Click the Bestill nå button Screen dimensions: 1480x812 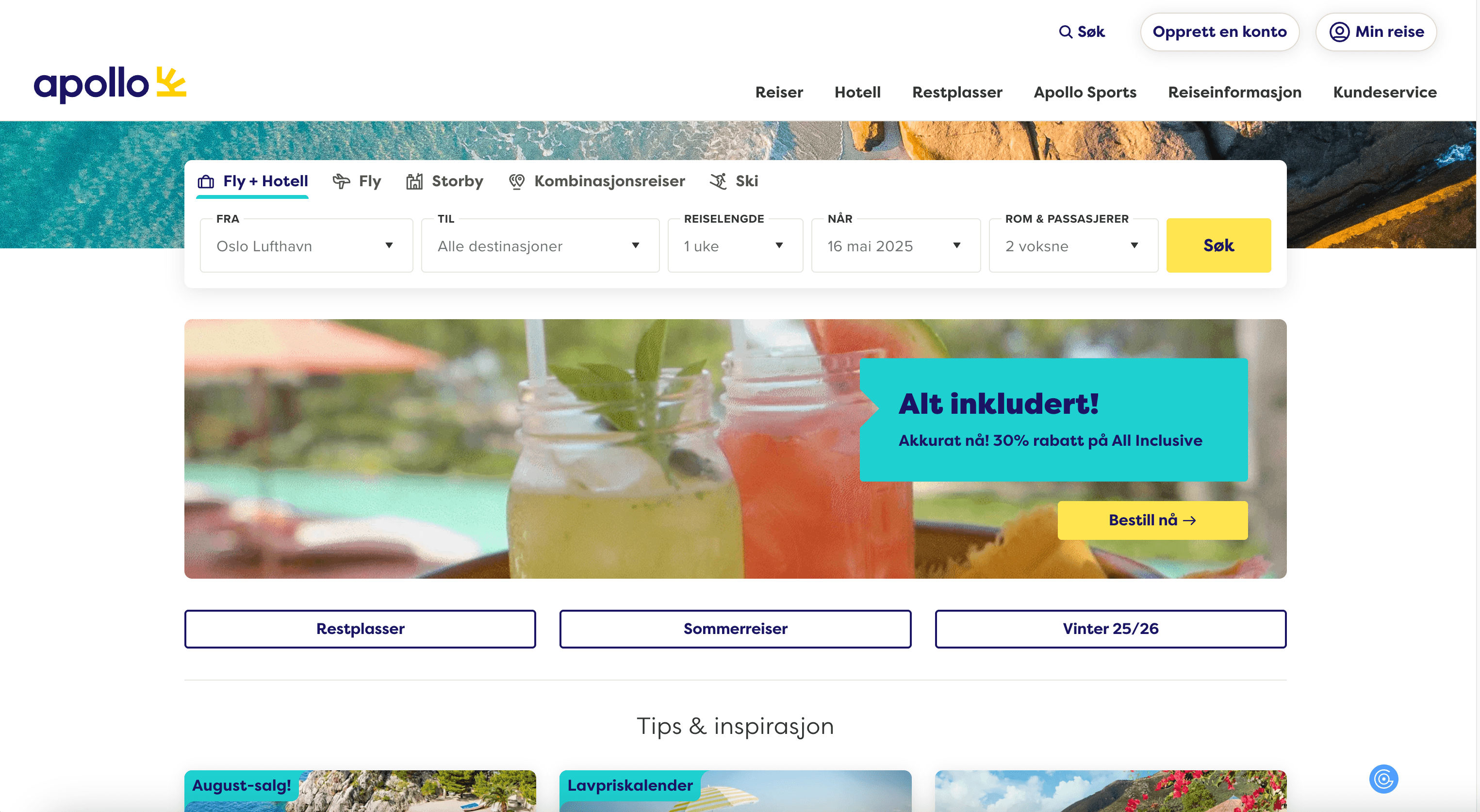click(x=1152, y=520)
